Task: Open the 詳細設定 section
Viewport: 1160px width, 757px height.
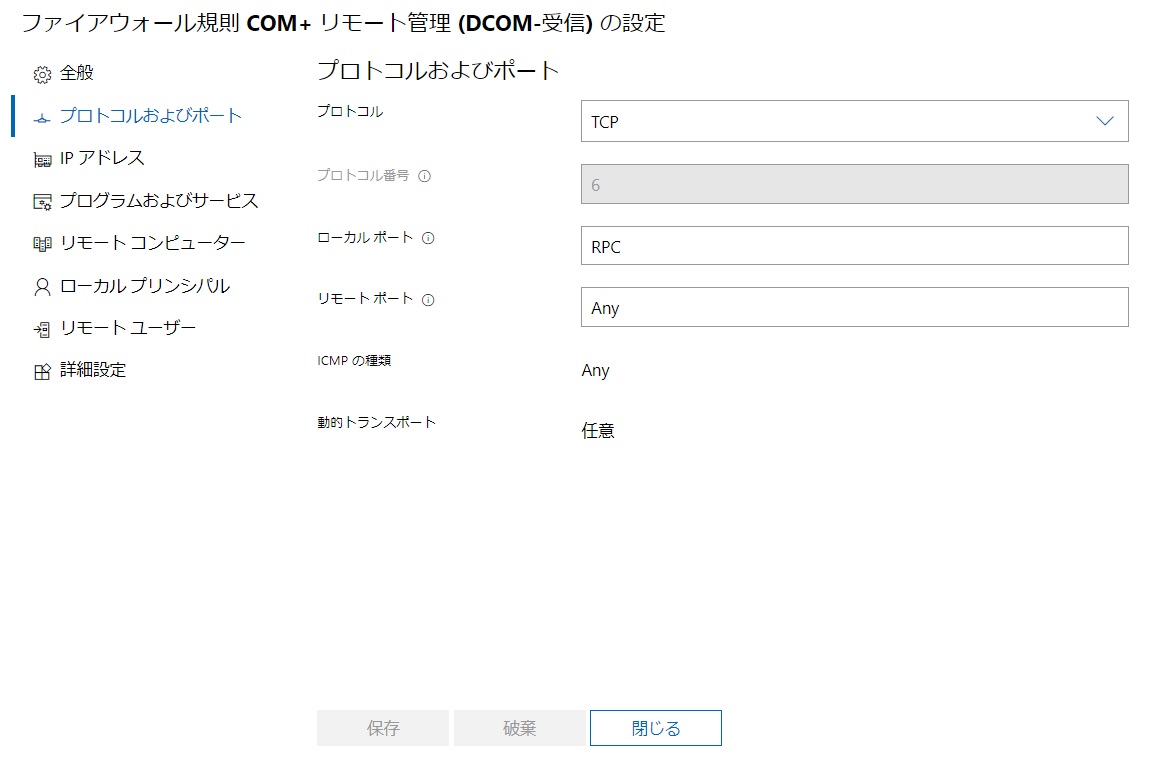Action: tap(93, 370)
